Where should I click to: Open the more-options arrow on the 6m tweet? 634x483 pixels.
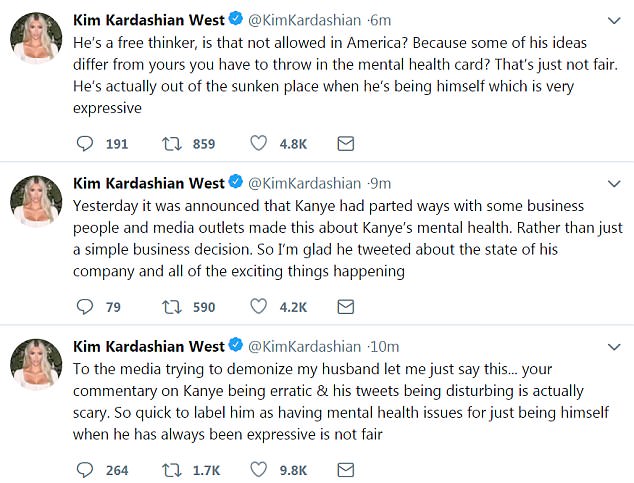[x=611, y=21]
